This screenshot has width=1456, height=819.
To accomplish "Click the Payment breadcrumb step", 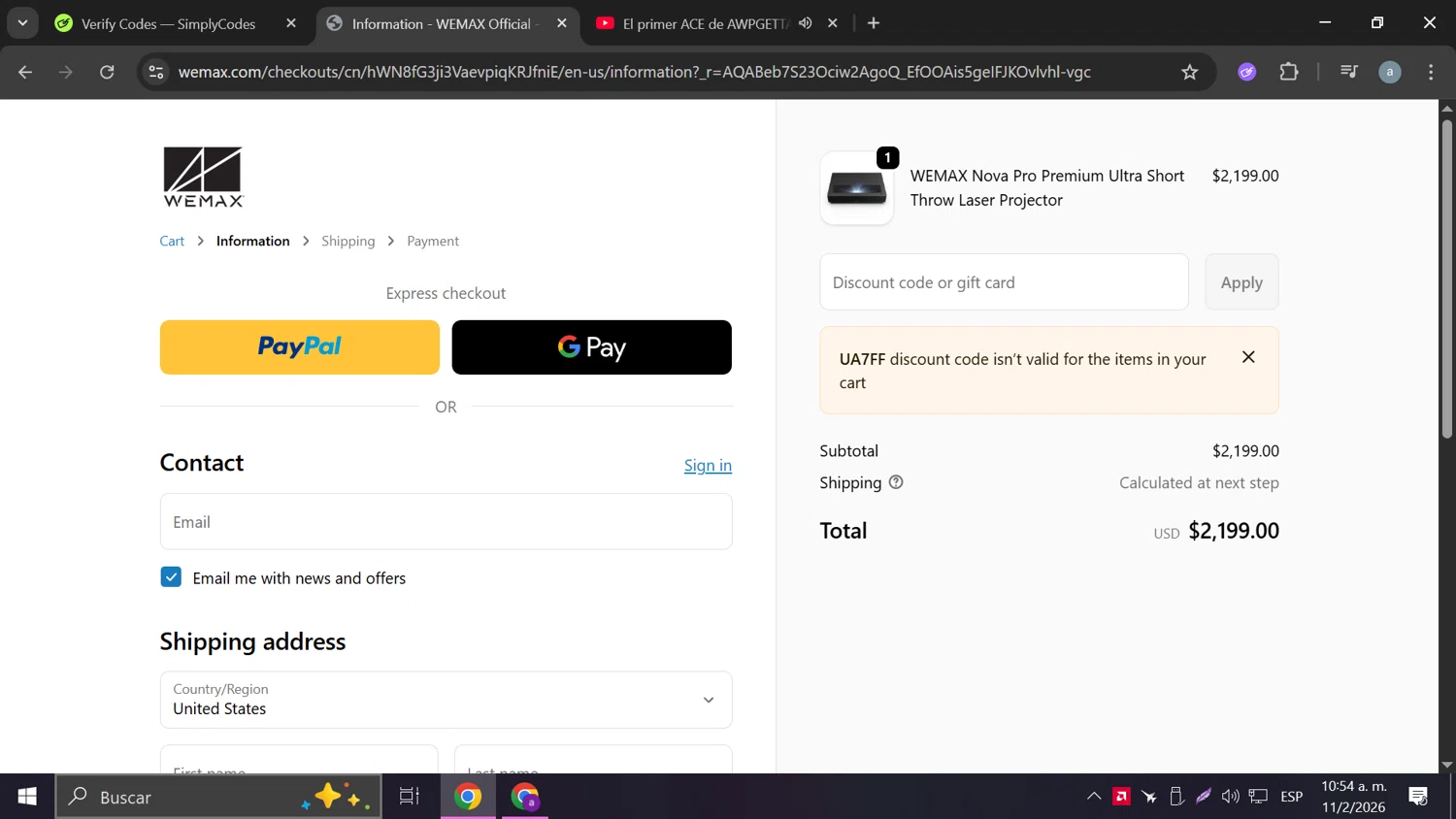I will coord(433,241).
